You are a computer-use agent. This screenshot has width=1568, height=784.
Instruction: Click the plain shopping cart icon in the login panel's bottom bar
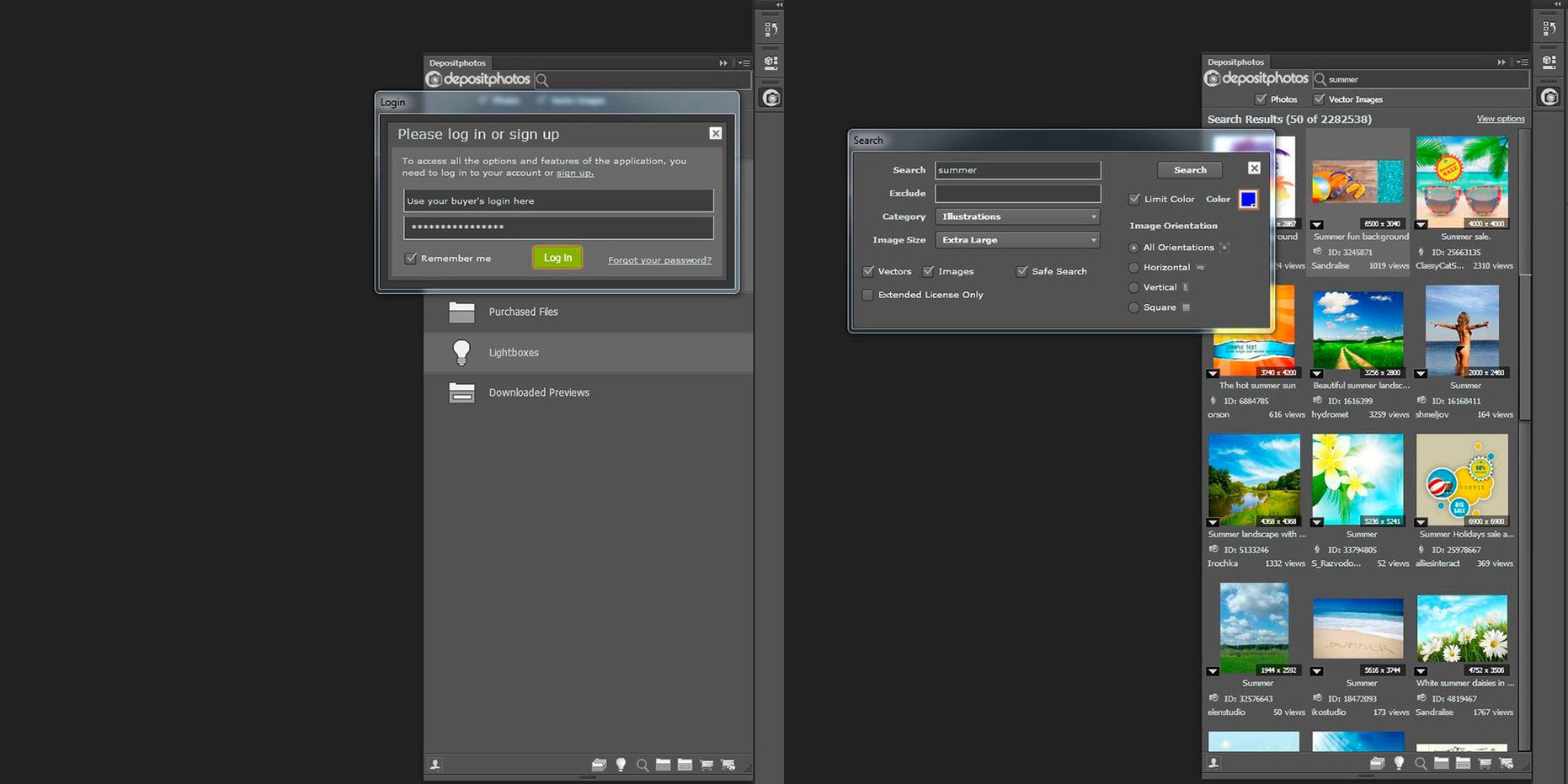[707, 765]
